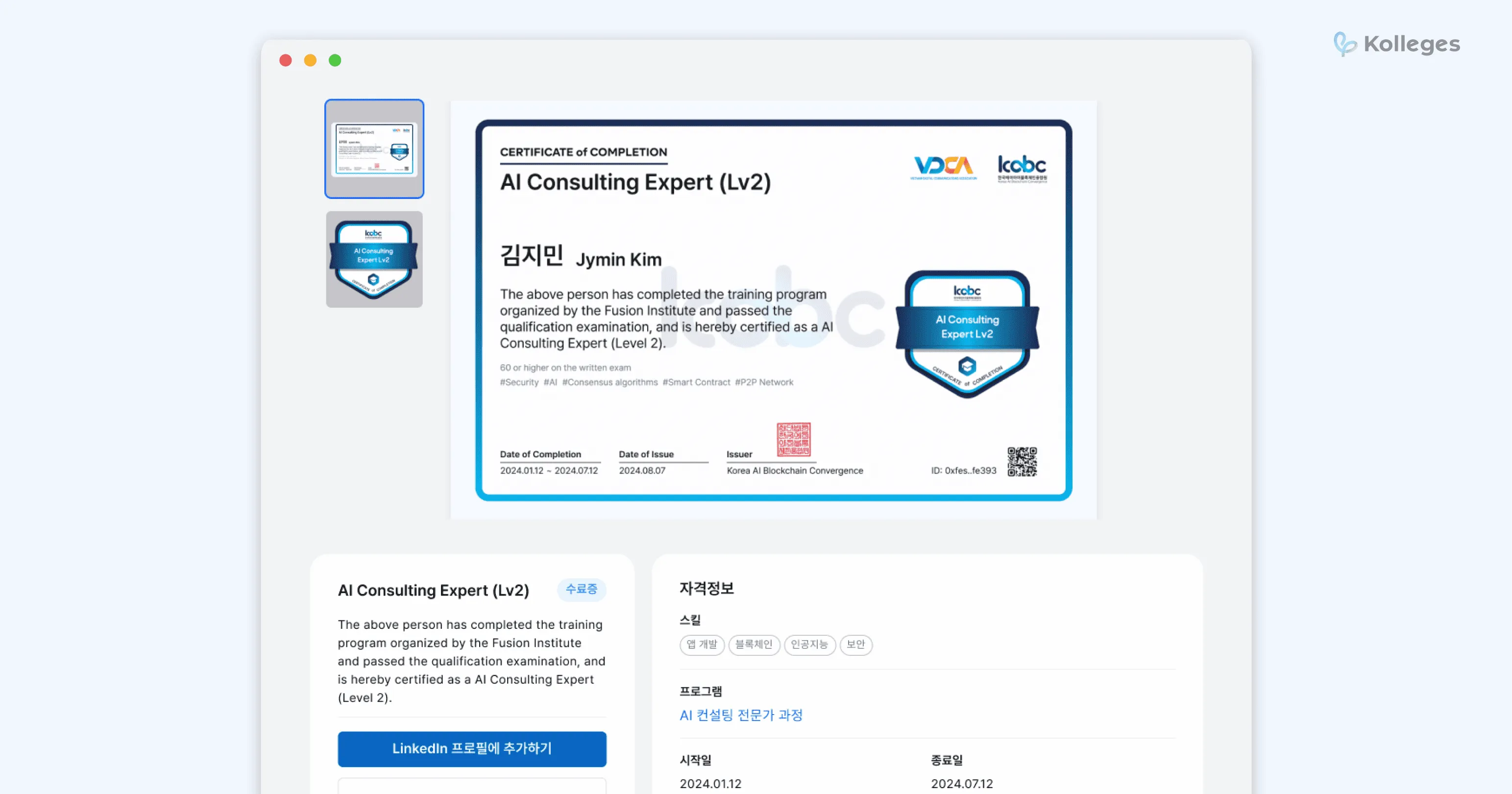Select the certificate thumbnail preview
This screenshot has height=794, width=1512.
point(374,149)
